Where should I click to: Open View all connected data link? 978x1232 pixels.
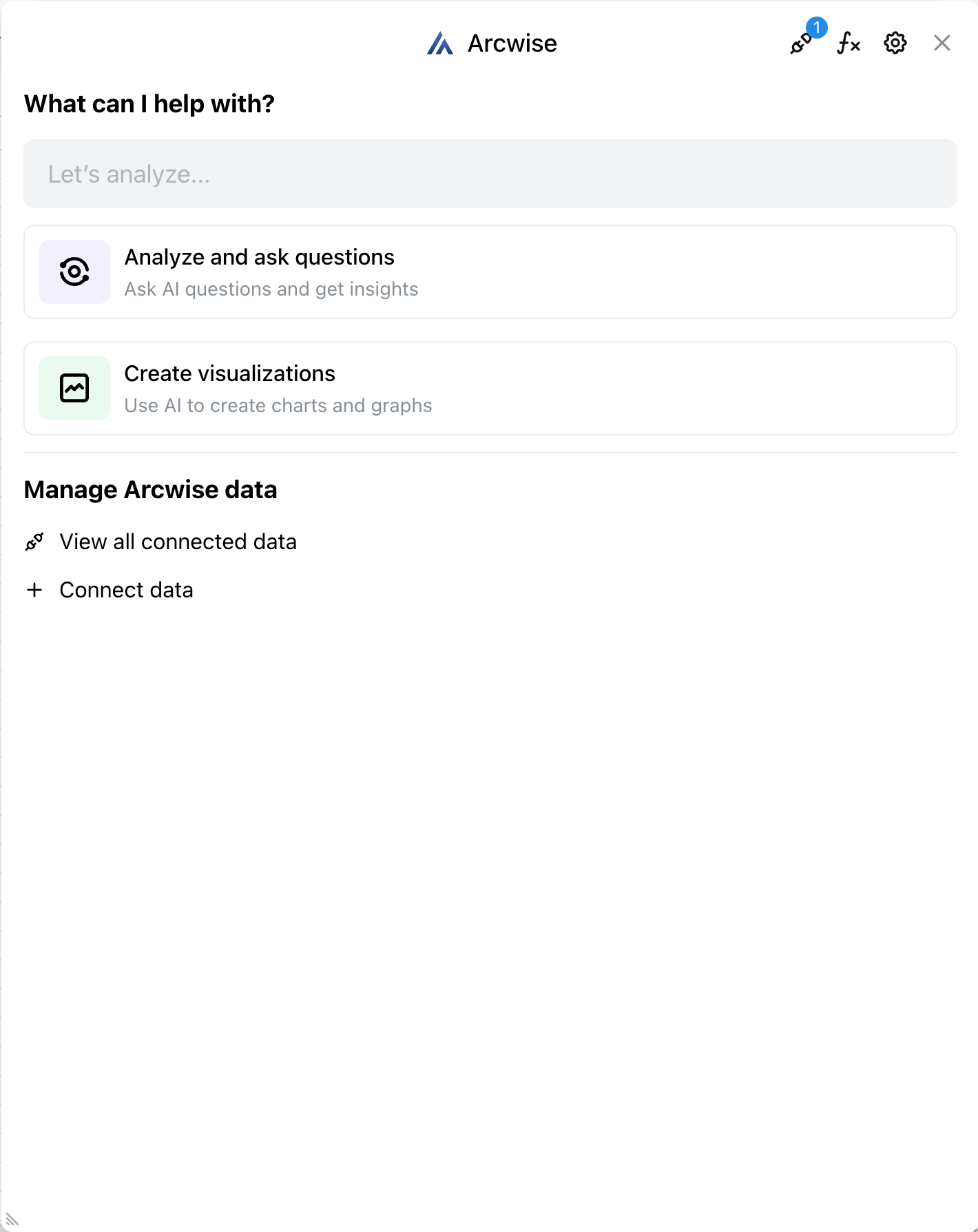tap(178, 542)
